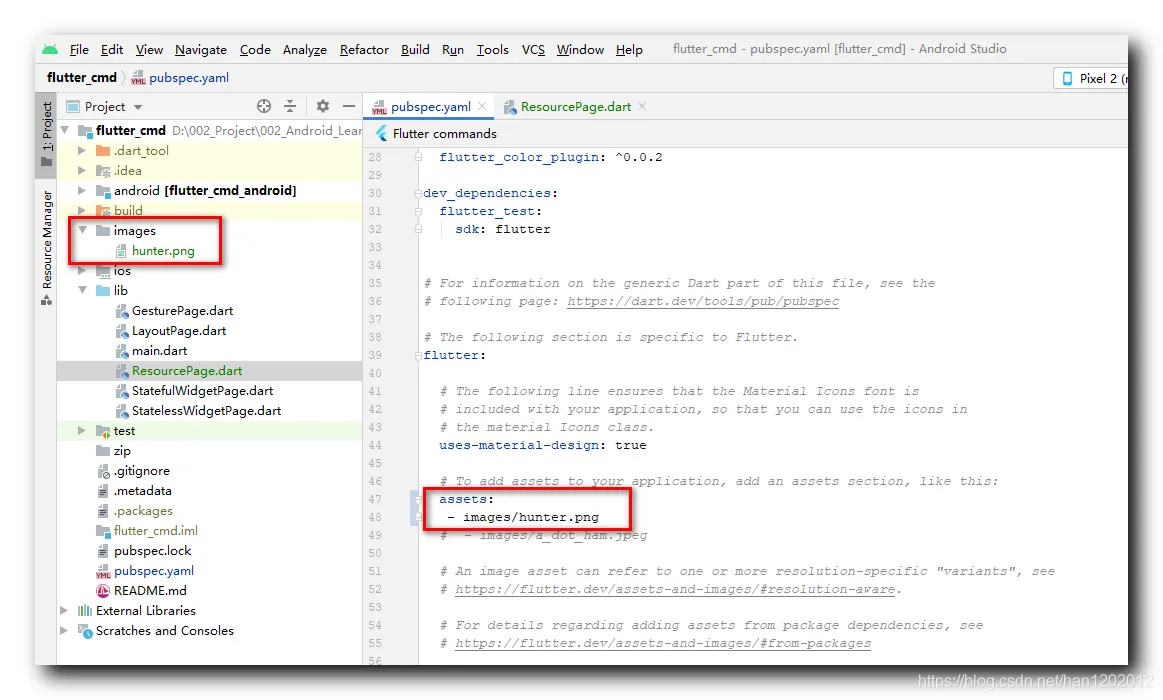Image resolution: width=1163 pixels, height=700 pixels.
Task: Hide the Project panel with minus icon
Action: click(349, 106)
